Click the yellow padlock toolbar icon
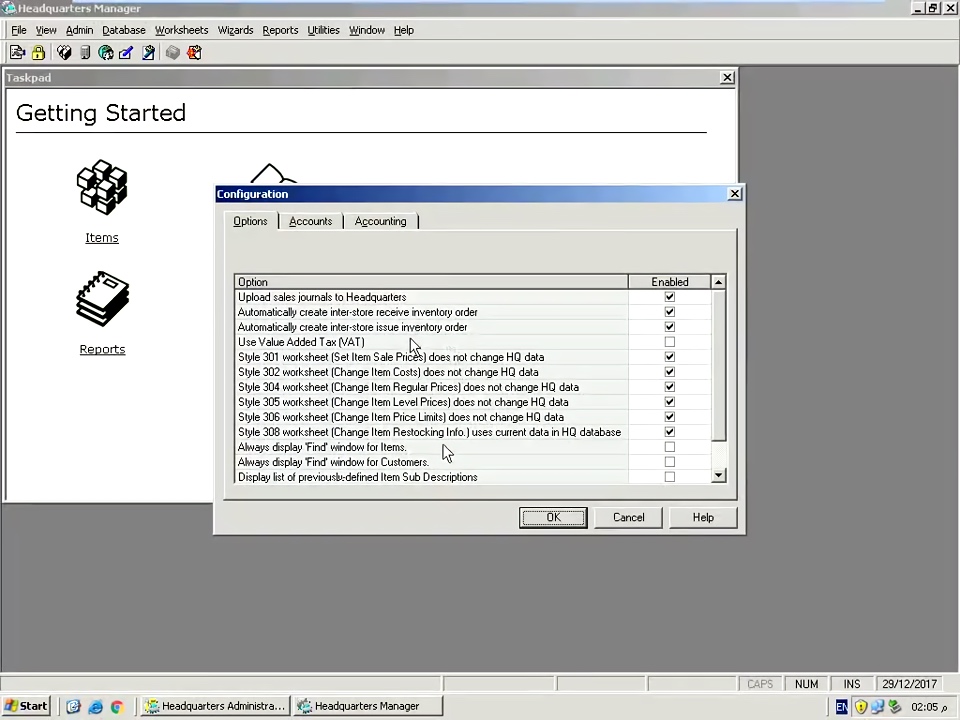960x720 pixels. tap(38, 53)
